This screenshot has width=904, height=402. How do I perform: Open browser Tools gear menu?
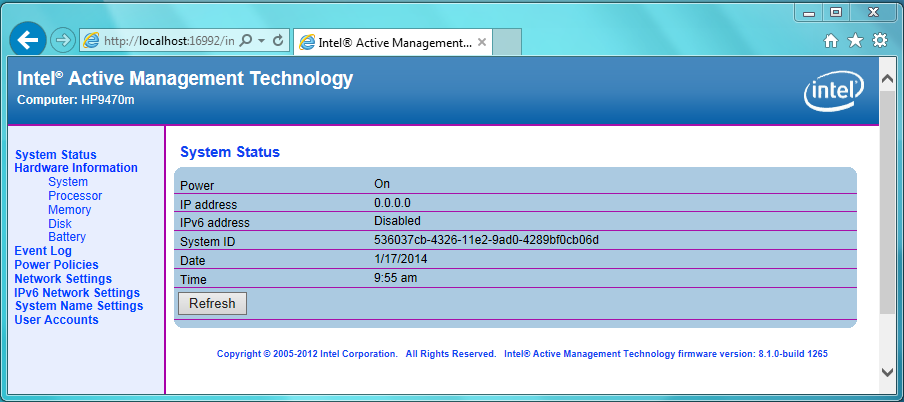tap(879, 40)
